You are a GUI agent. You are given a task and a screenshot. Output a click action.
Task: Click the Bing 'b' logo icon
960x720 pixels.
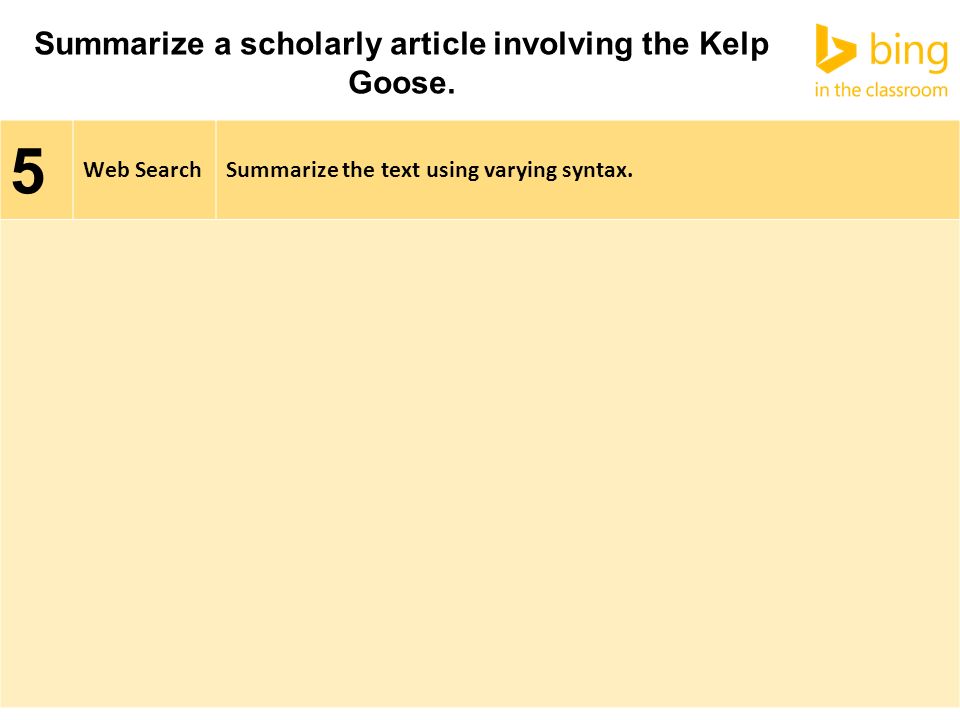click(x=835, y=48)
